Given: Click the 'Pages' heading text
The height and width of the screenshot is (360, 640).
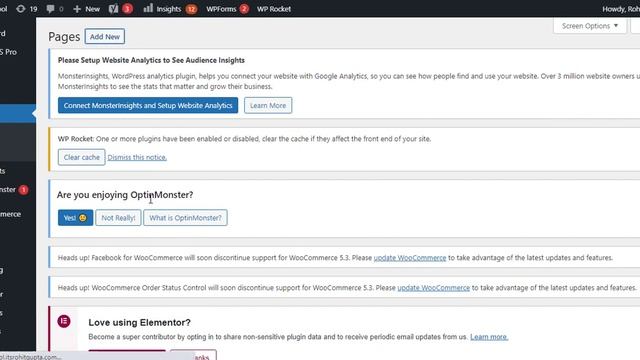Looking at the screenshot, I should pos(64,37).
